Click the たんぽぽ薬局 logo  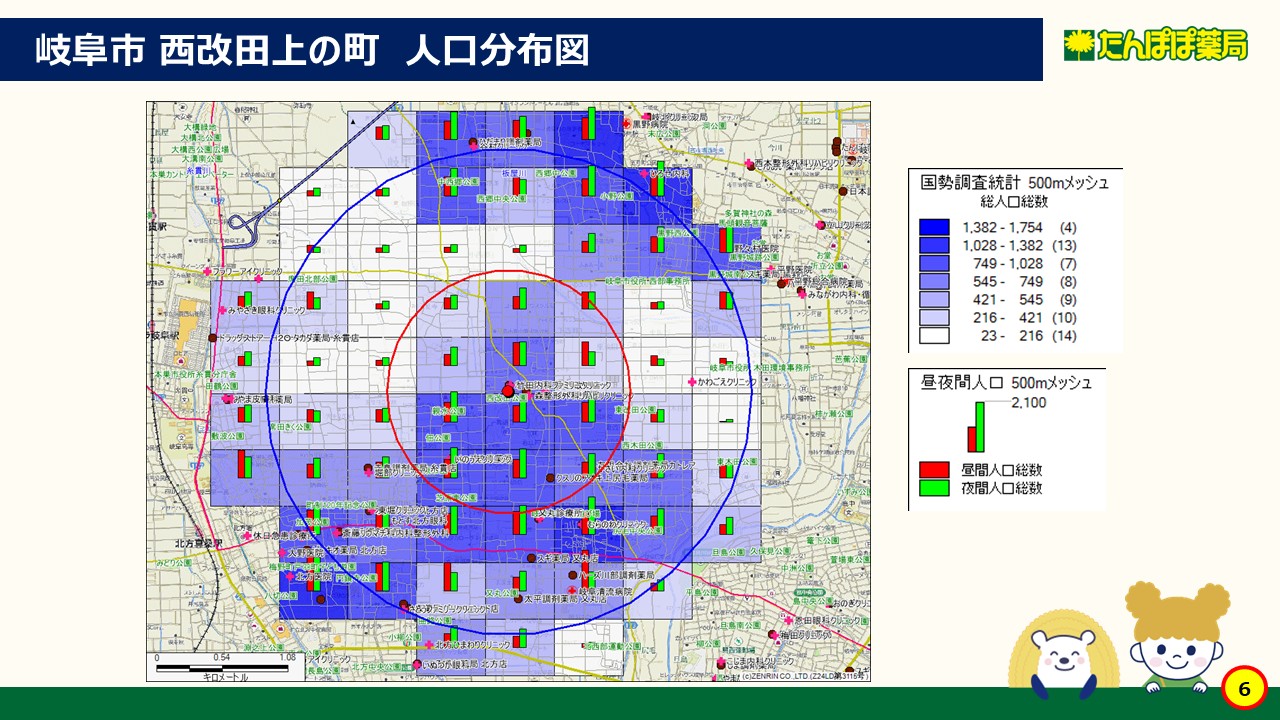click(1155, 46)
